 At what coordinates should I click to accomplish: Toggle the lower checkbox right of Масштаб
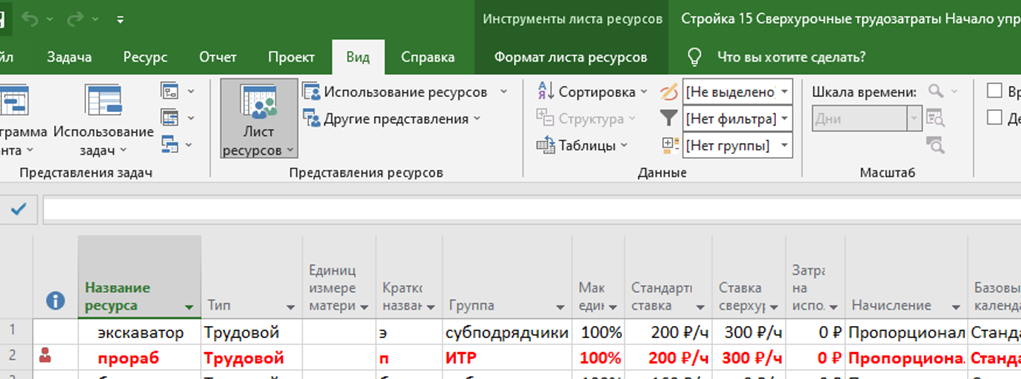point(994,117)
